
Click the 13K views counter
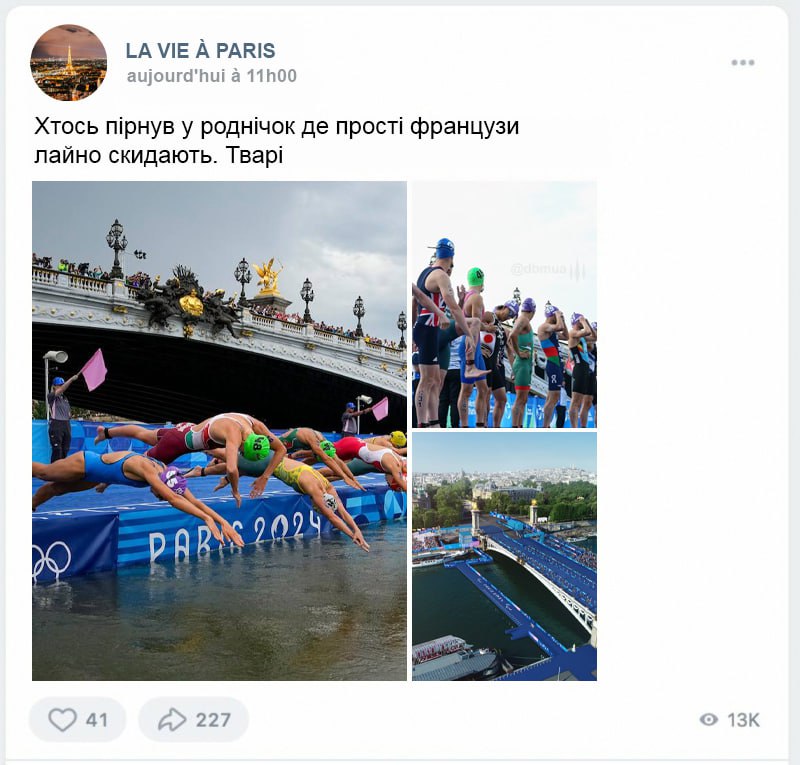[x=743, y=720]
